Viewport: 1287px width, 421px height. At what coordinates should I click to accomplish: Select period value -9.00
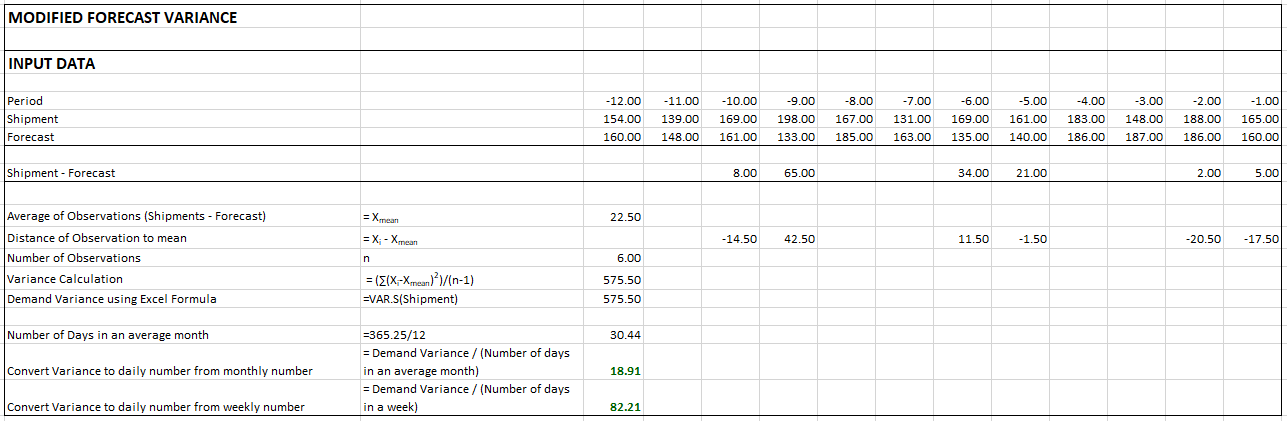[800, 101]
